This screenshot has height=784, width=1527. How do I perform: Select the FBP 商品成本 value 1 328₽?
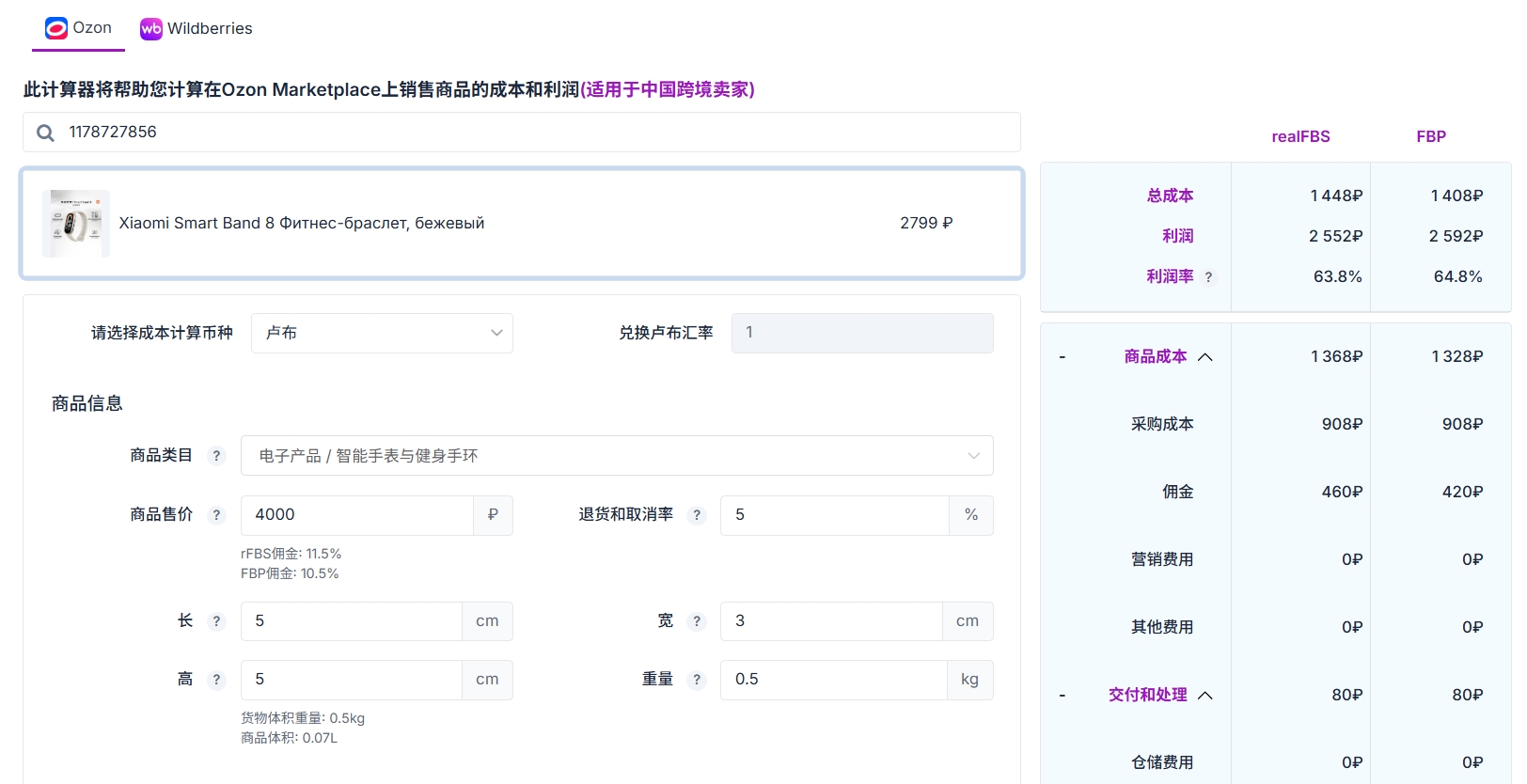point(1456,356)
